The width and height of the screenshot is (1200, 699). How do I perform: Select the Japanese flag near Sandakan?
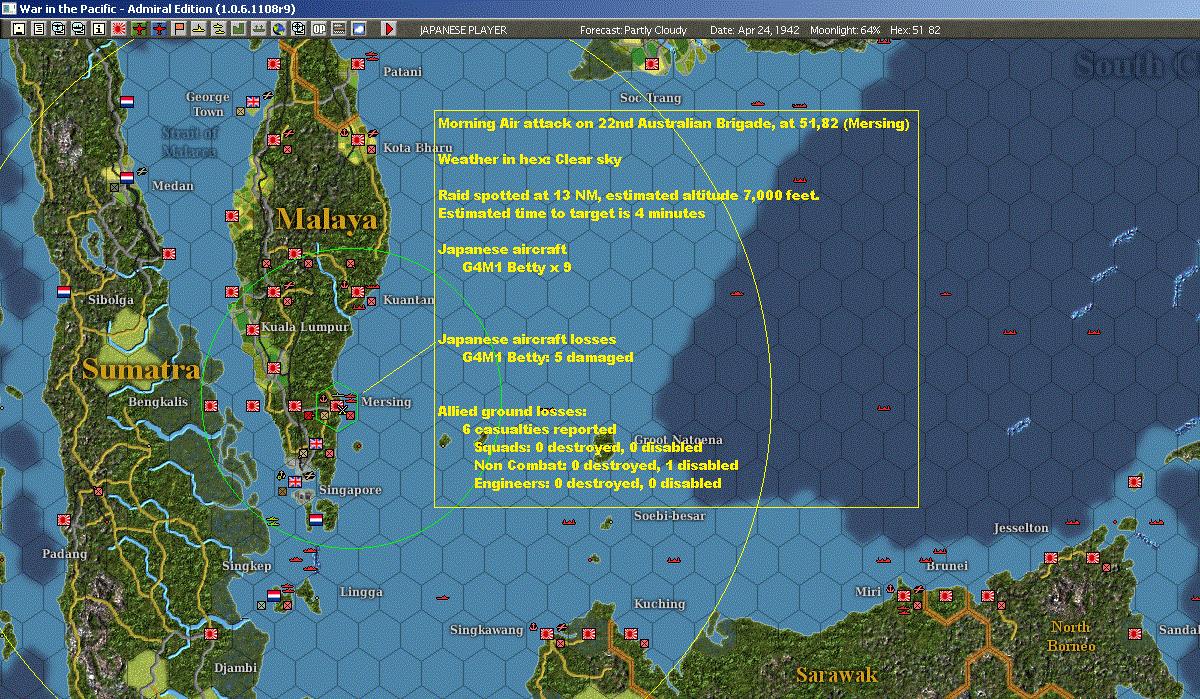[1134, 634]
